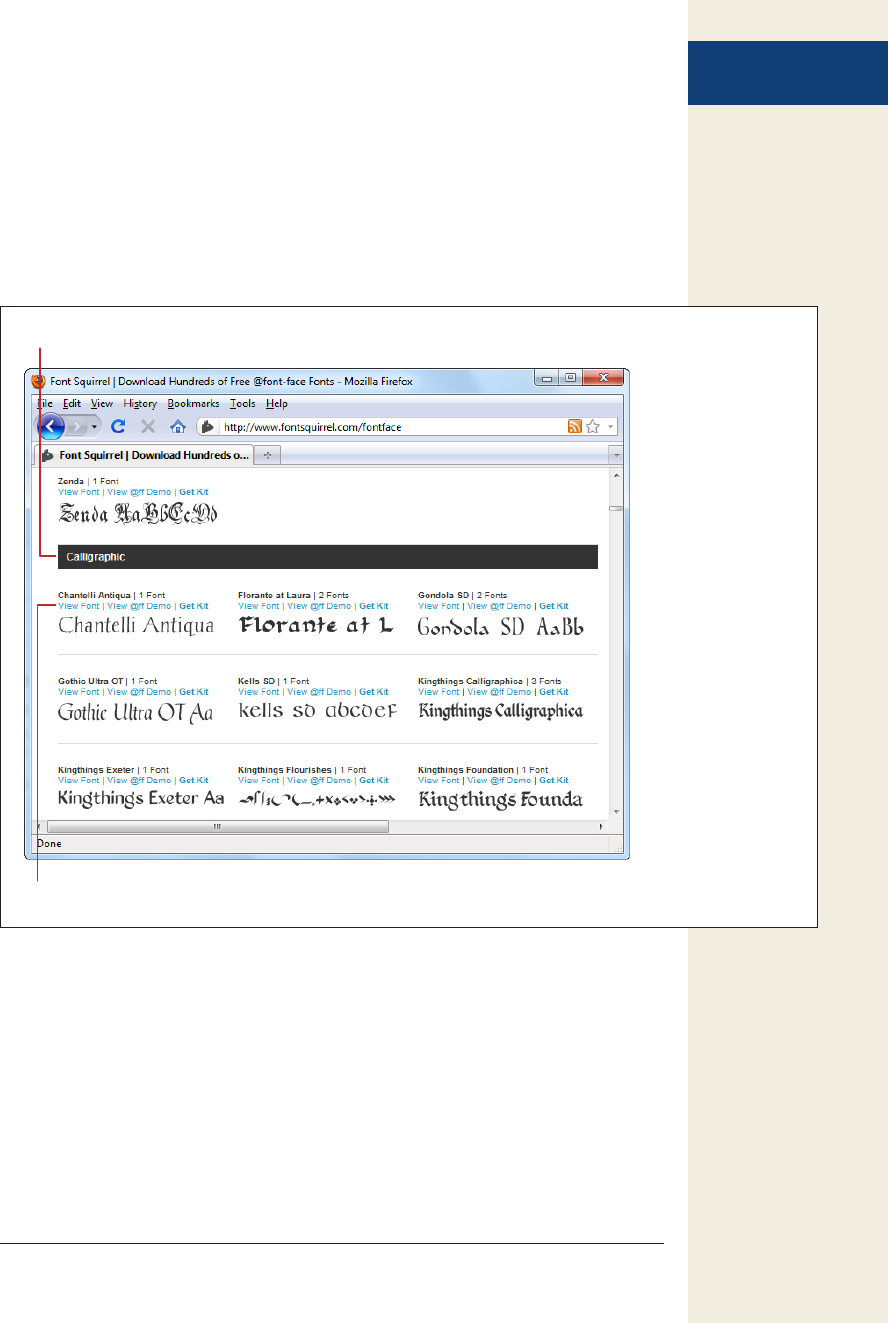888x1323 pixels.
Task: Click the horizontal scrollbar thumb
Action: (218, 827)
